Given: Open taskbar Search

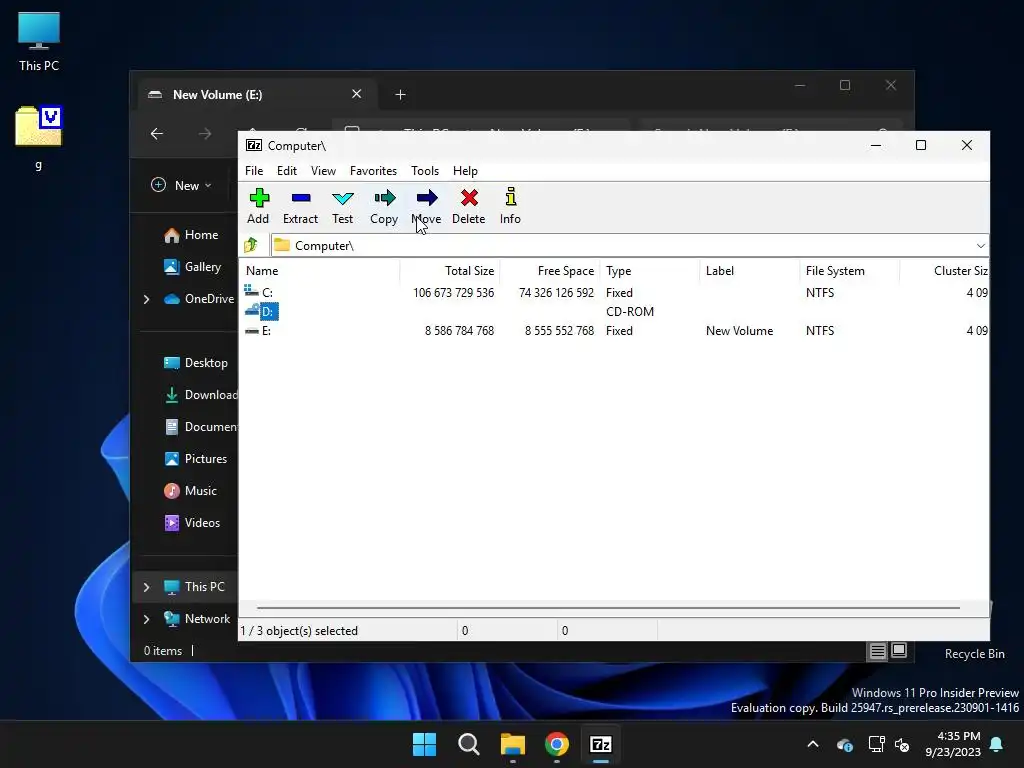Looking at the screenshot, I should click(x=468, y=744).
